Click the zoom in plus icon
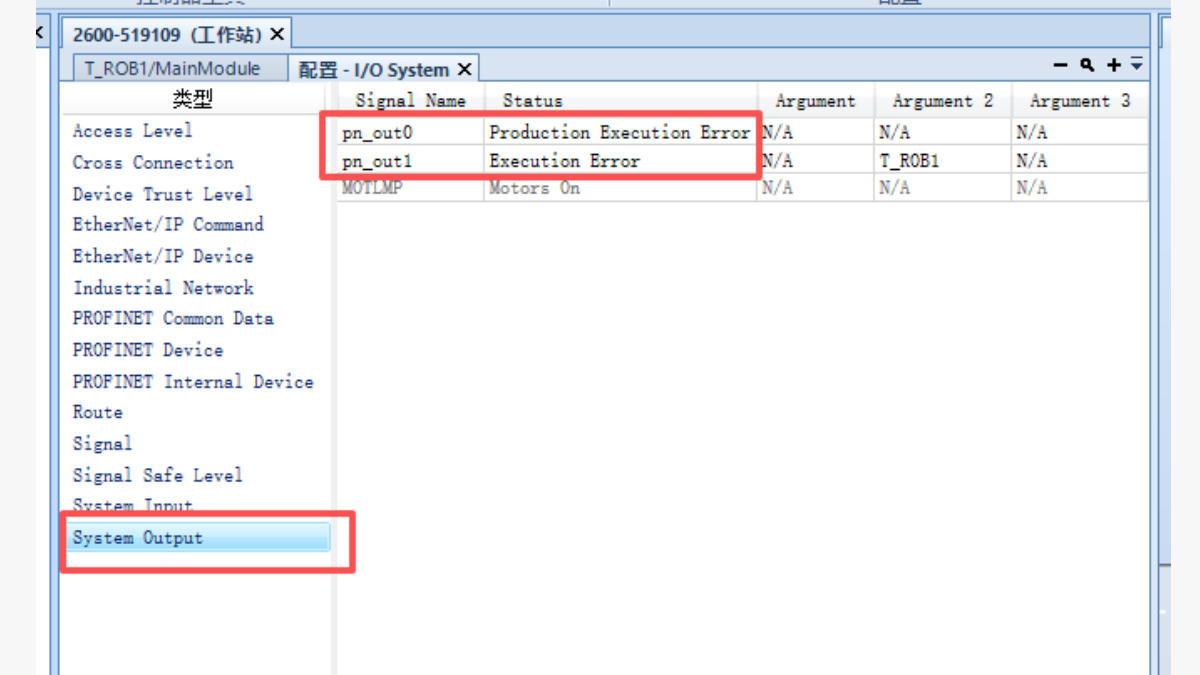The image size is (1200, 675). (x=1114, y=65)
